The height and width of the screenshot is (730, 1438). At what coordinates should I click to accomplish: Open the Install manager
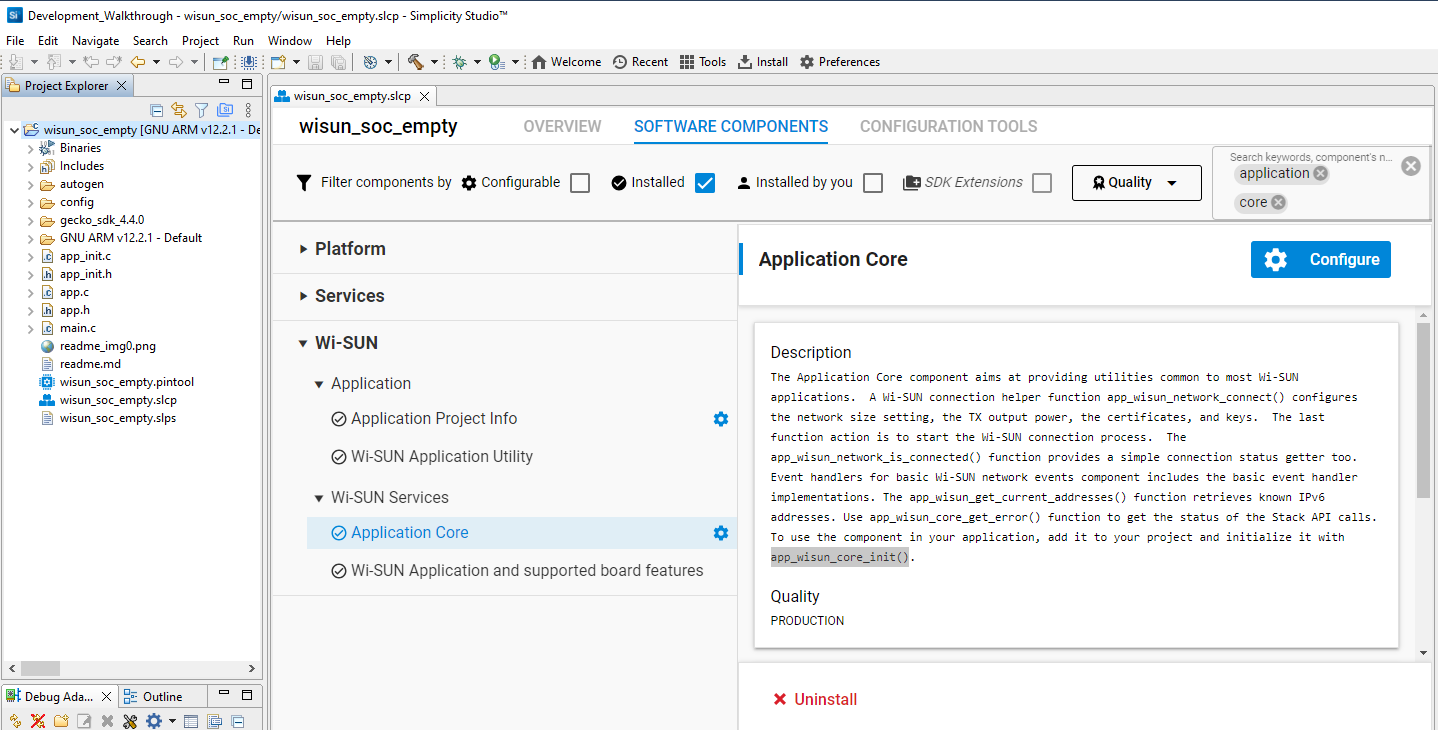pos(763,62)
